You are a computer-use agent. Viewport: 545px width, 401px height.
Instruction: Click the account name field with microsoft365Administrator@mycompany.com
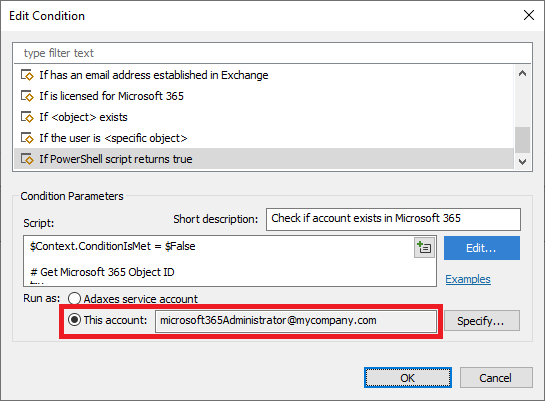296,321
